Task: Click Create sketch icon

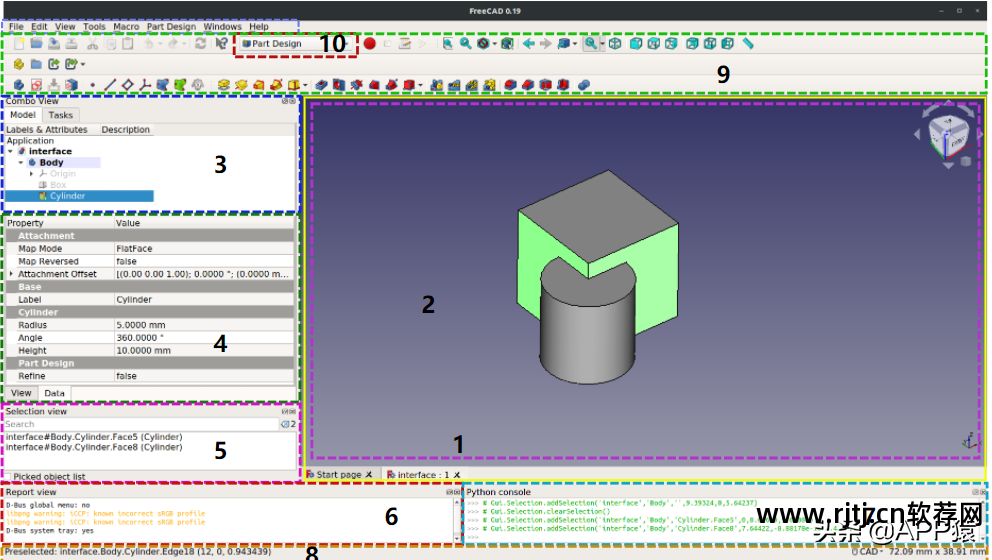Action: coord(36,84)
